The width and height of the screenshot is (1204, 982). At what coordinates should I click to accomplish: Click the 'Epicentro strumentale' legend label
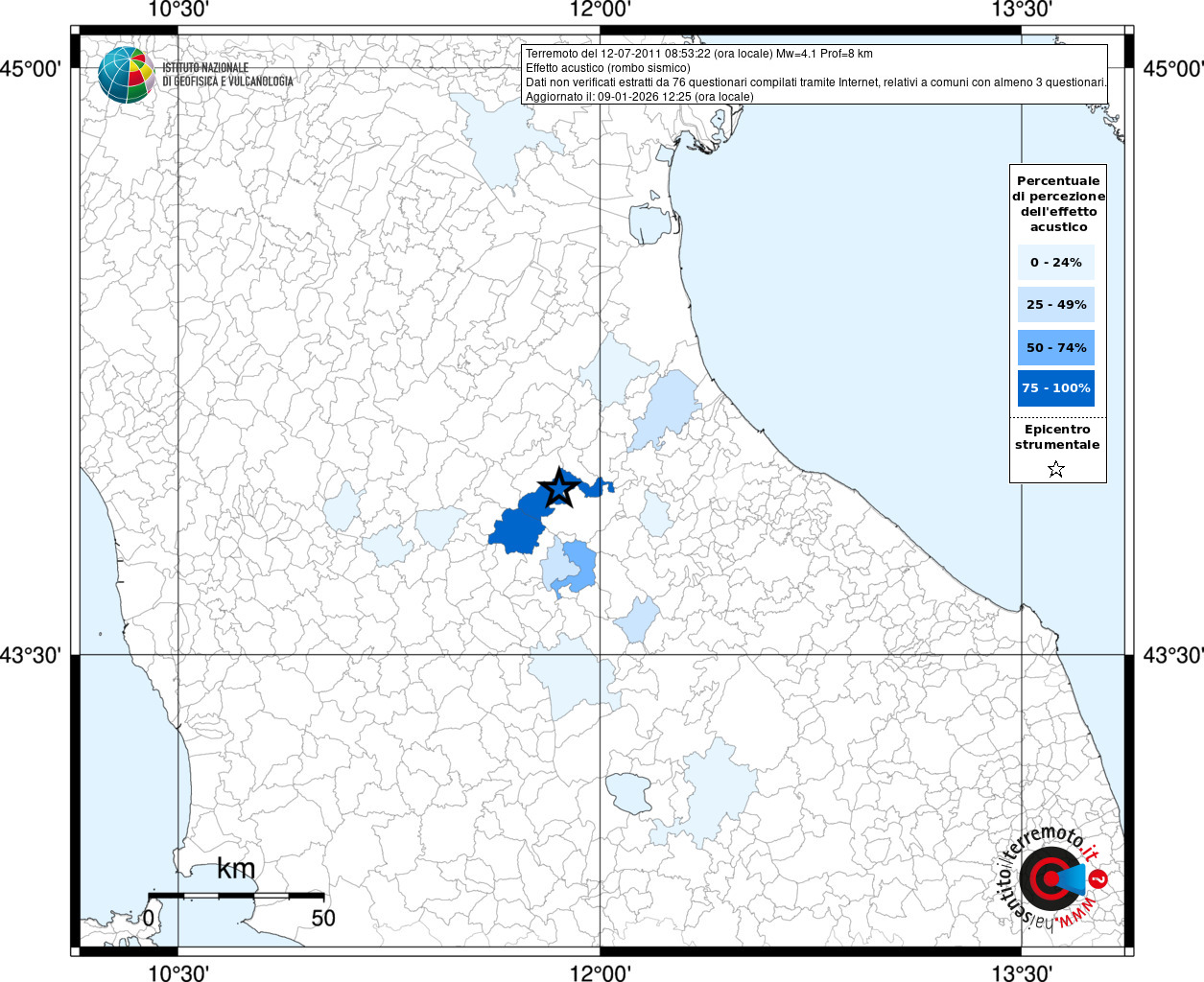click(1057, 437)
